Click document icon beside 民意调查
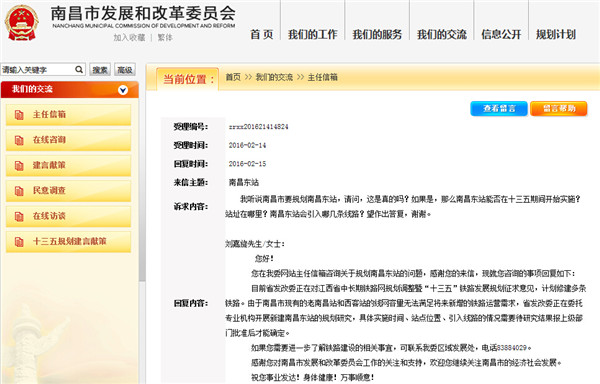The width and height of the screenshot is (600, 384). click(19, 191)
